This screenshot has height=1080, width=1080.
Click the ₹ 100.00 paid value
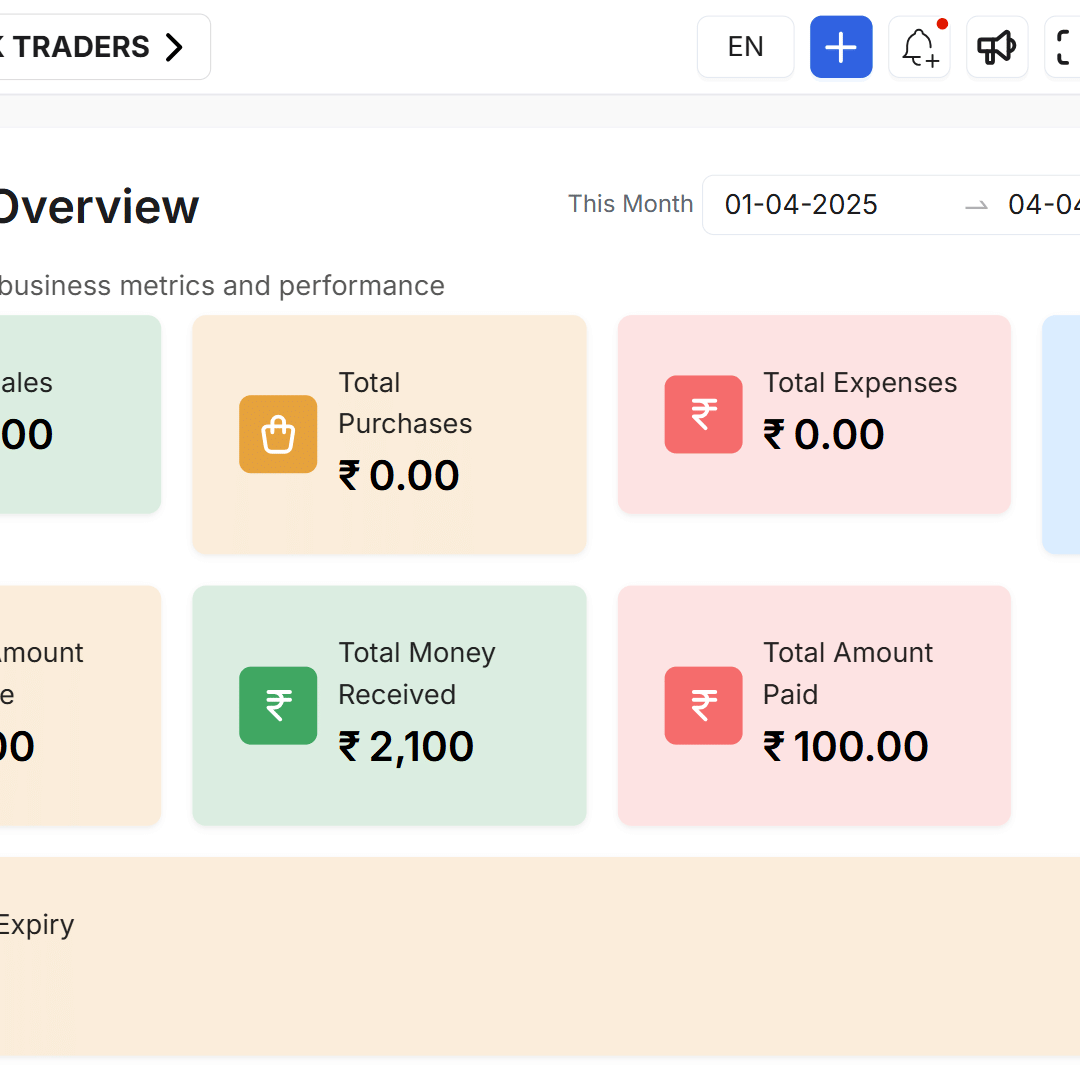(846, 747)
